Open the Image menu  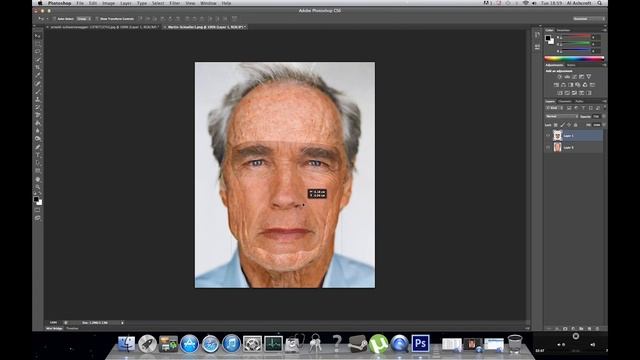pyautogui.click(x=108, y=3)
